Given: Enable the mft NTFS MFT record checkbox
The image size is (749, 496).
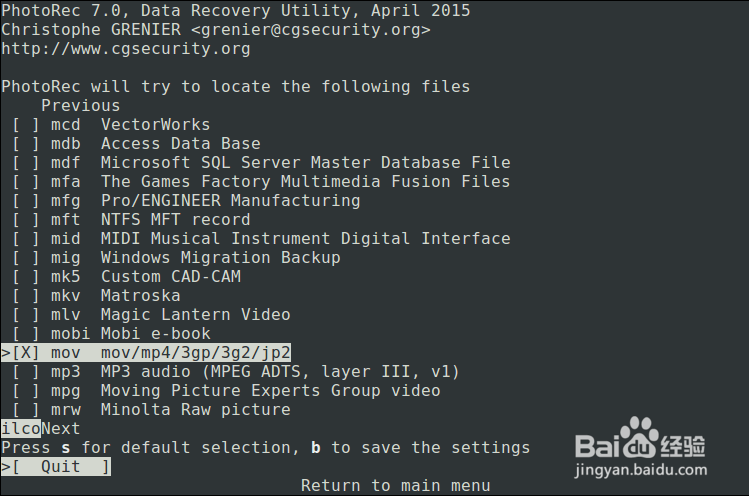Looking at the screenshot, I should pos(26,220).
